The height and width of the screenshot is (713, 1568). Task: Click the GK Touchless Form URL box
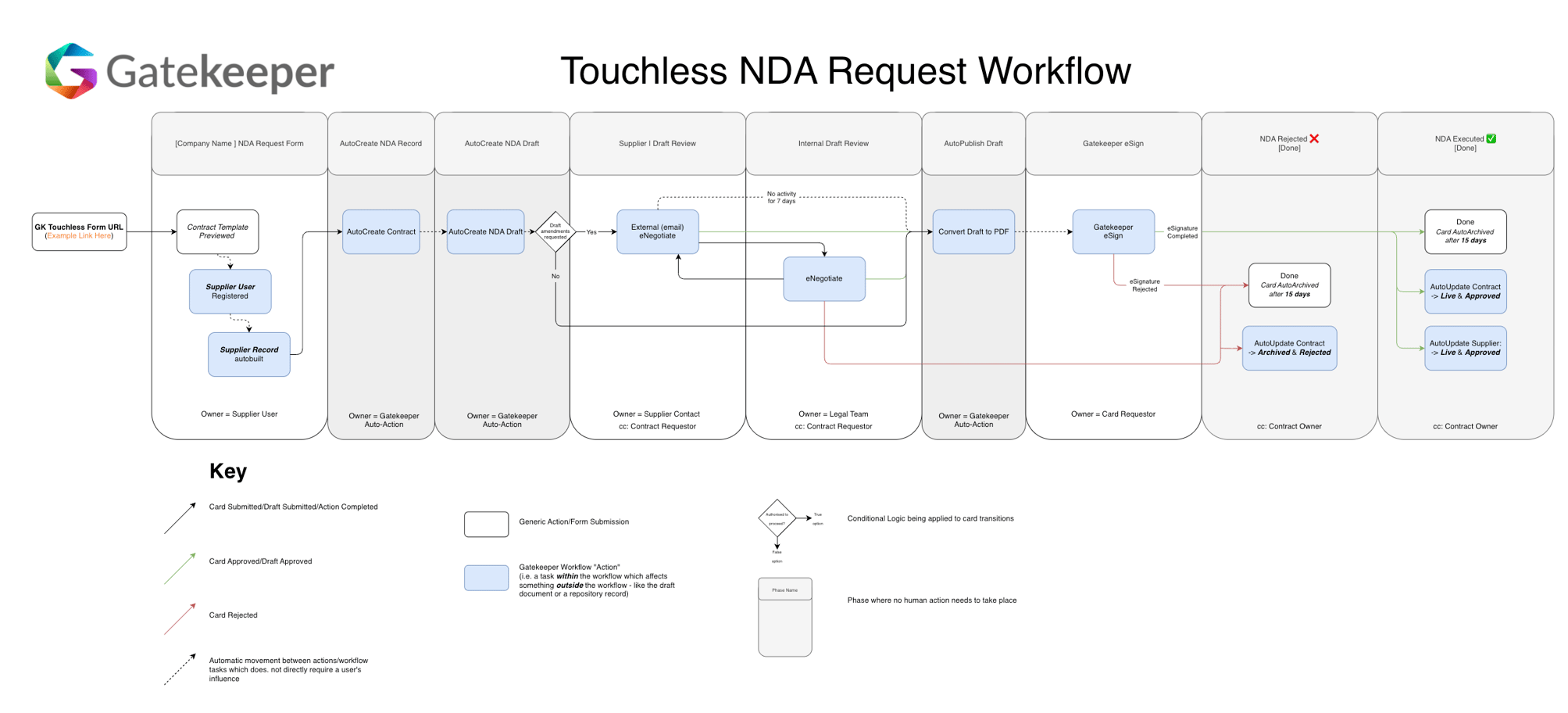pyautogui.click(x=78, y=231)
